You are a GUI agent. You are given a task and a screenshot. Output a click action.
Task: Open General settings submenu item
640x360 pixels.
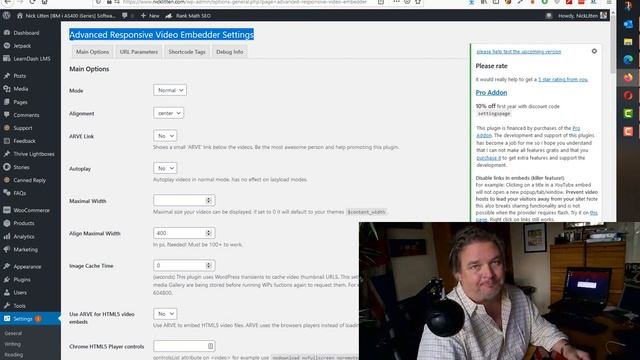coord(13,333)
